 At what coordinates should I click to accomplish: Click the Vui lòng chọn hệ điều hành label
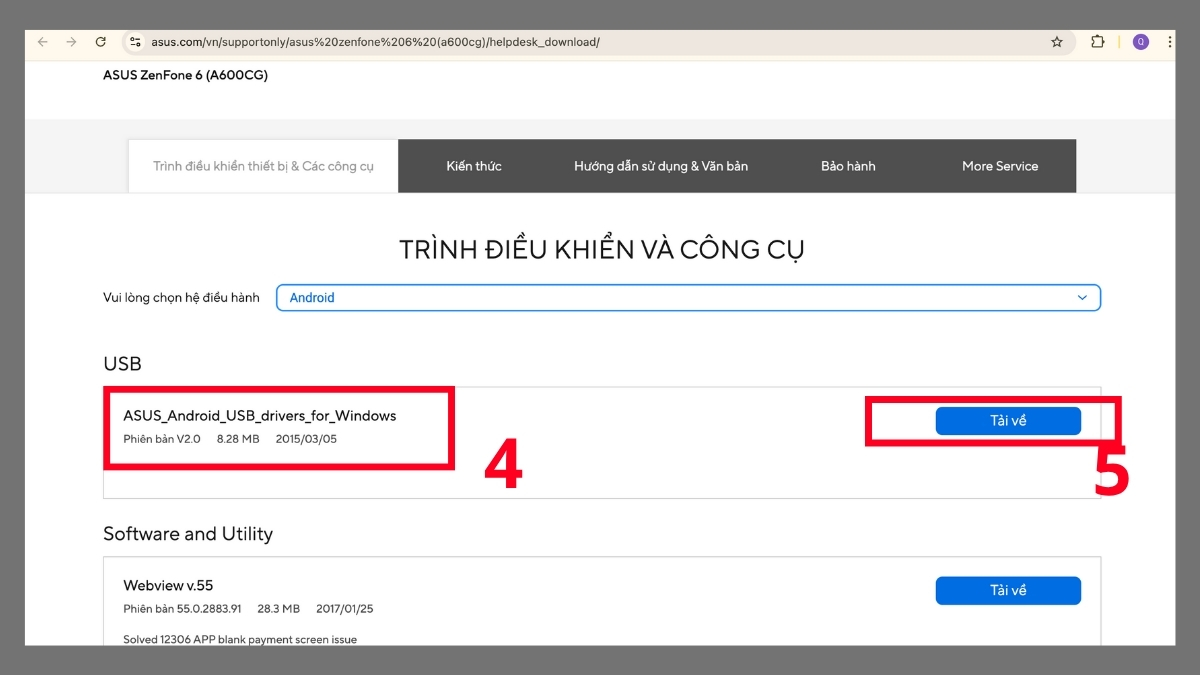[x=181, y=298]
